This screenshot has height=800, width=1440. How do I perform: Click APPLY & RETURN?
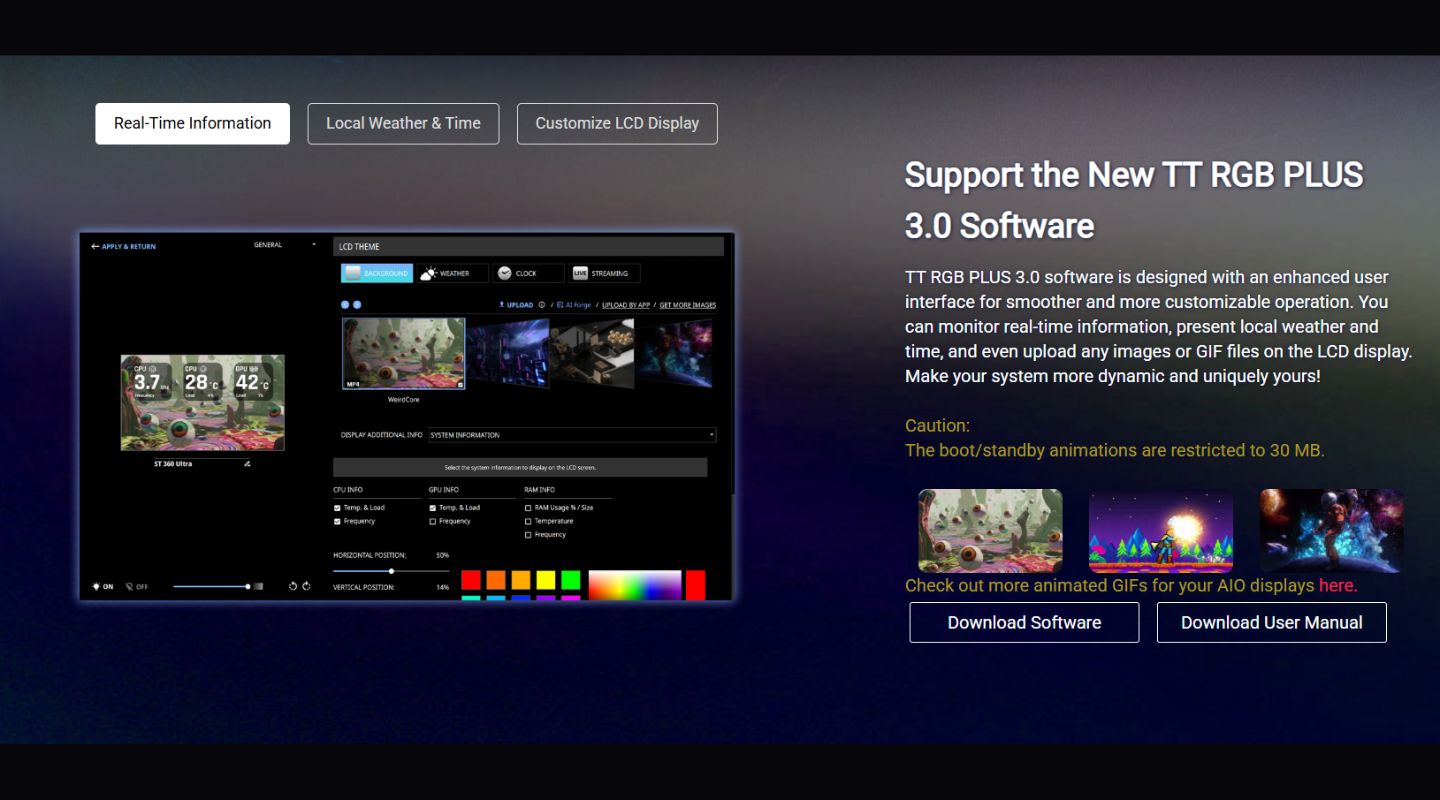pos(124,246)
